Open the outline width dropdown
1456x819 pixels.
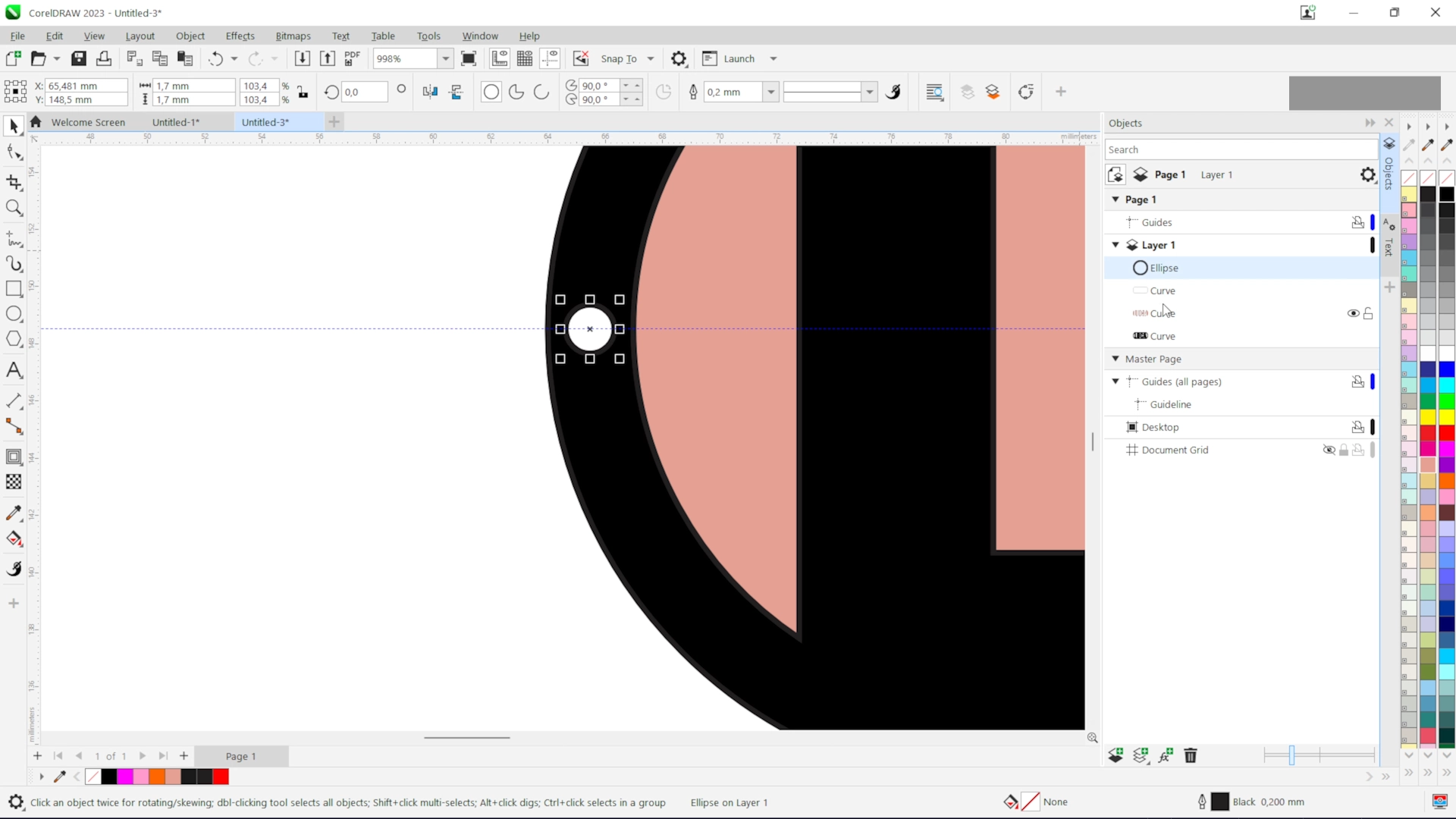click(x=770, y=92)
